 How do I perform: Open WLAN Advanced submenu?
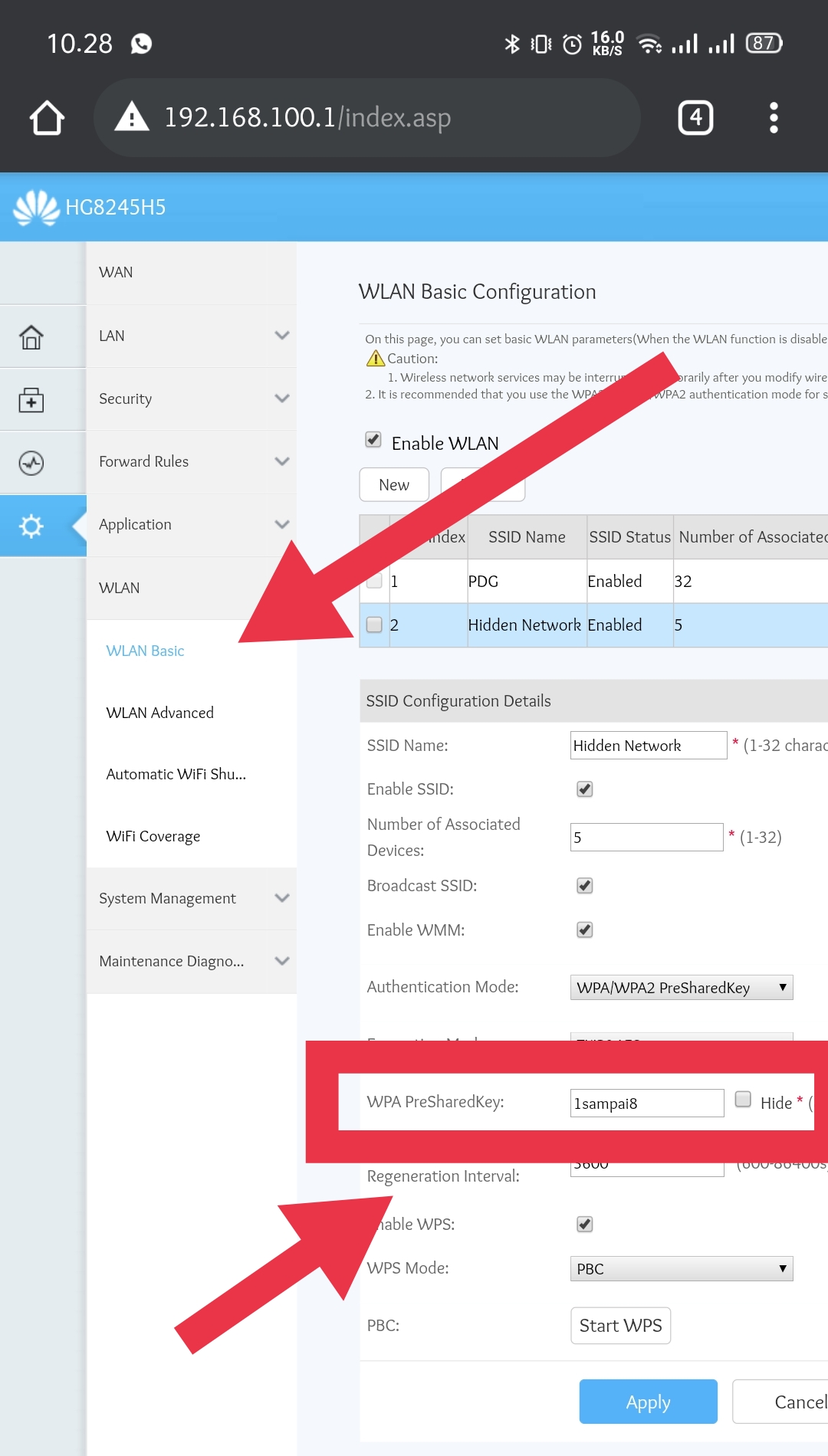tap(159, 713)
